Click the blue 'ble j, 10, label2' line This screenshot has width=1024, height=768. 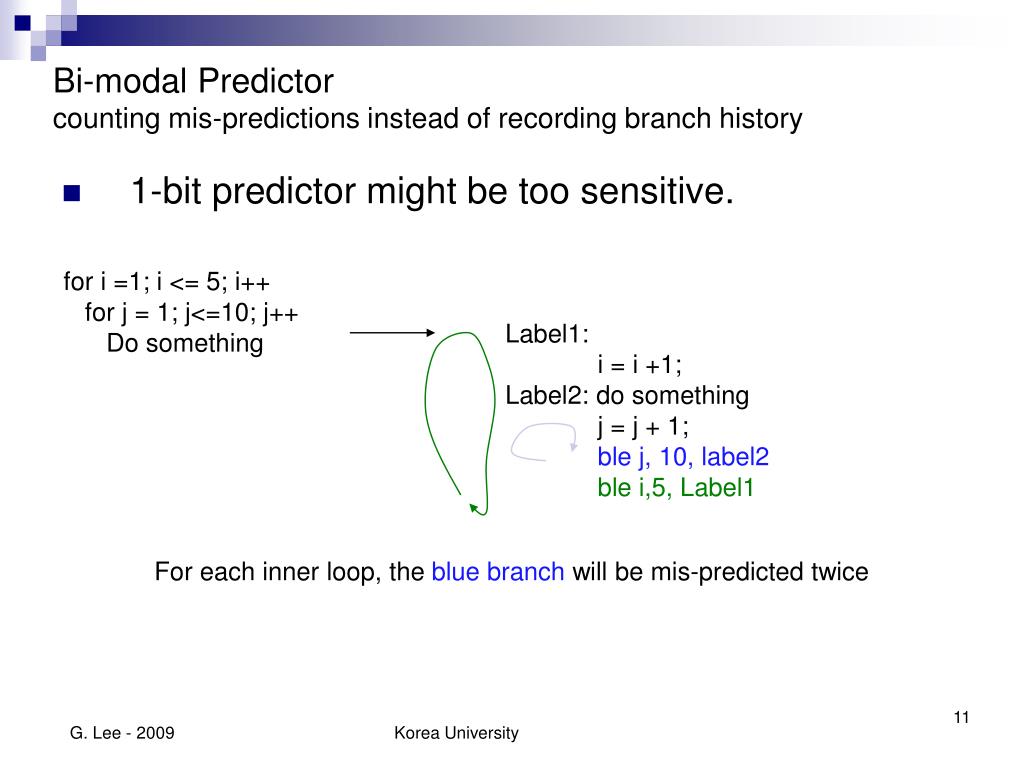tap(682, 457)
